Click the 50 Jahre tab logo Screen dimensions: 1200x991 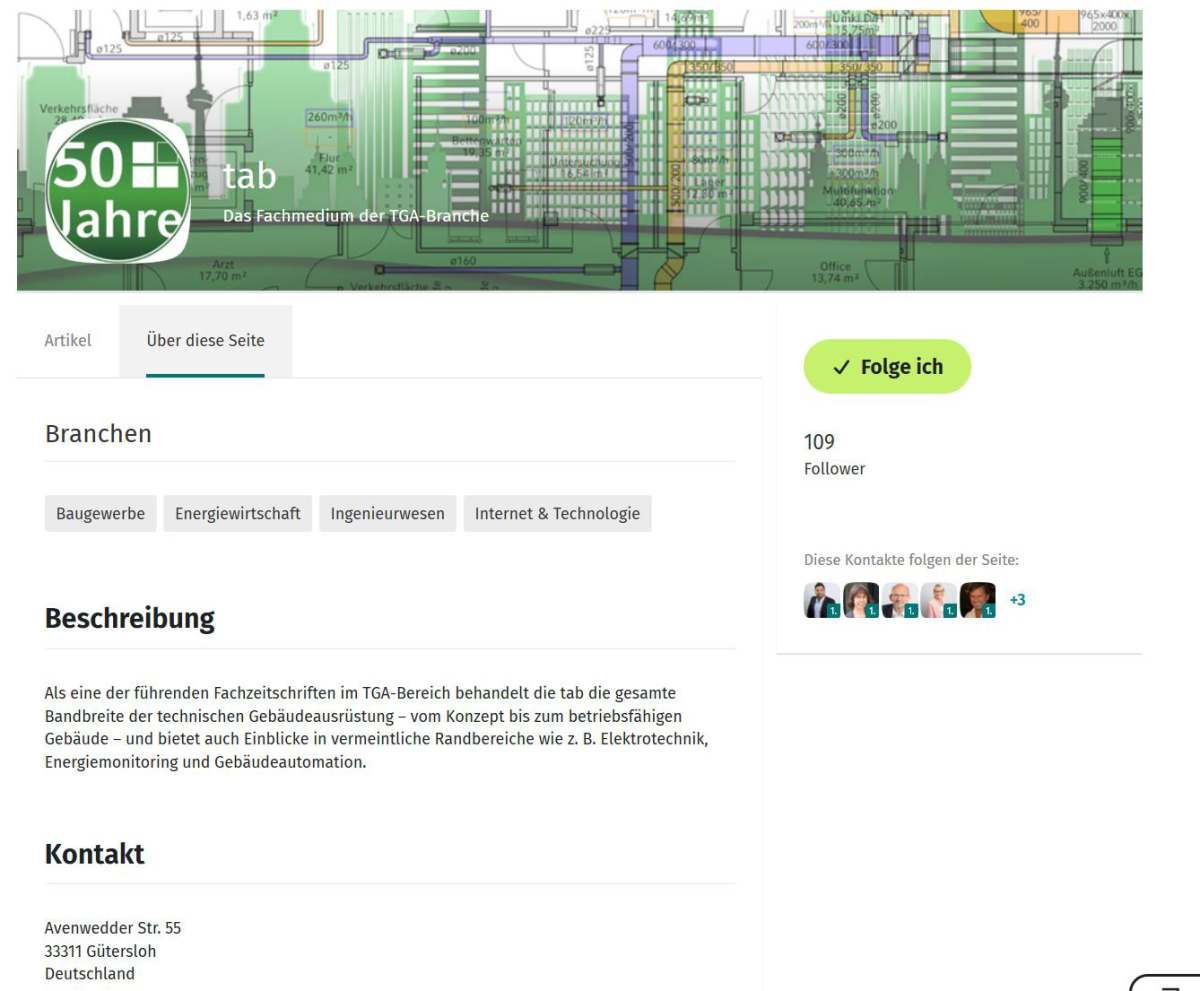coord(118,190)
